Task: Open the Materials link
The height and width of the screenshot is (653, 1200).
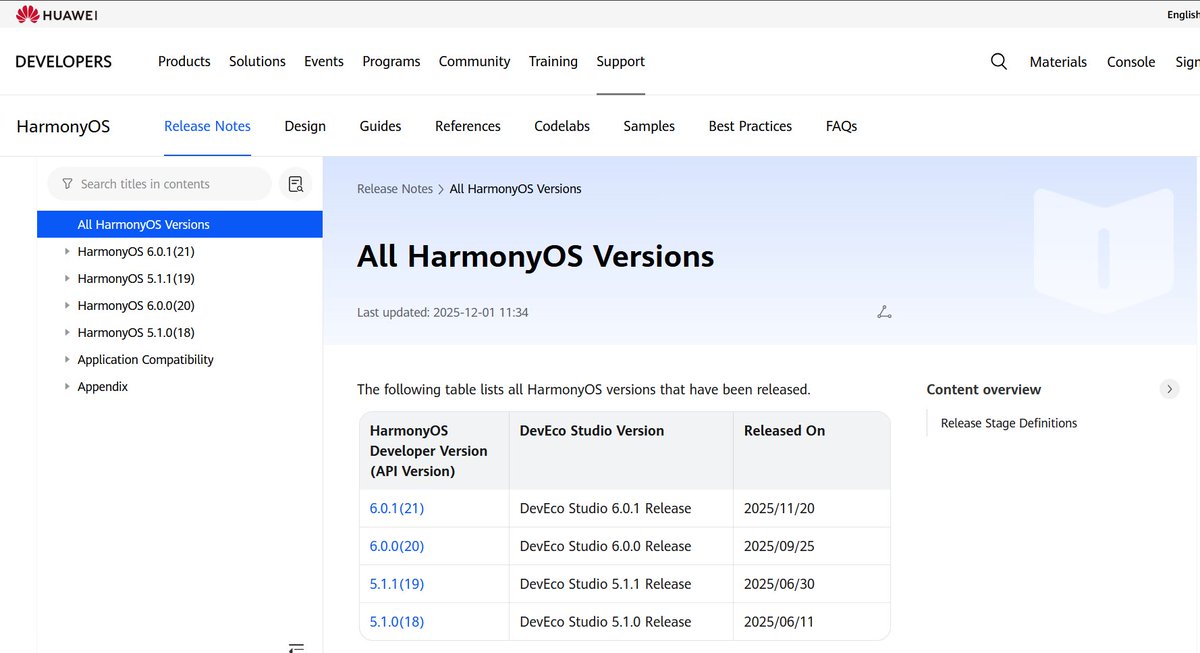Action: 1058,62
